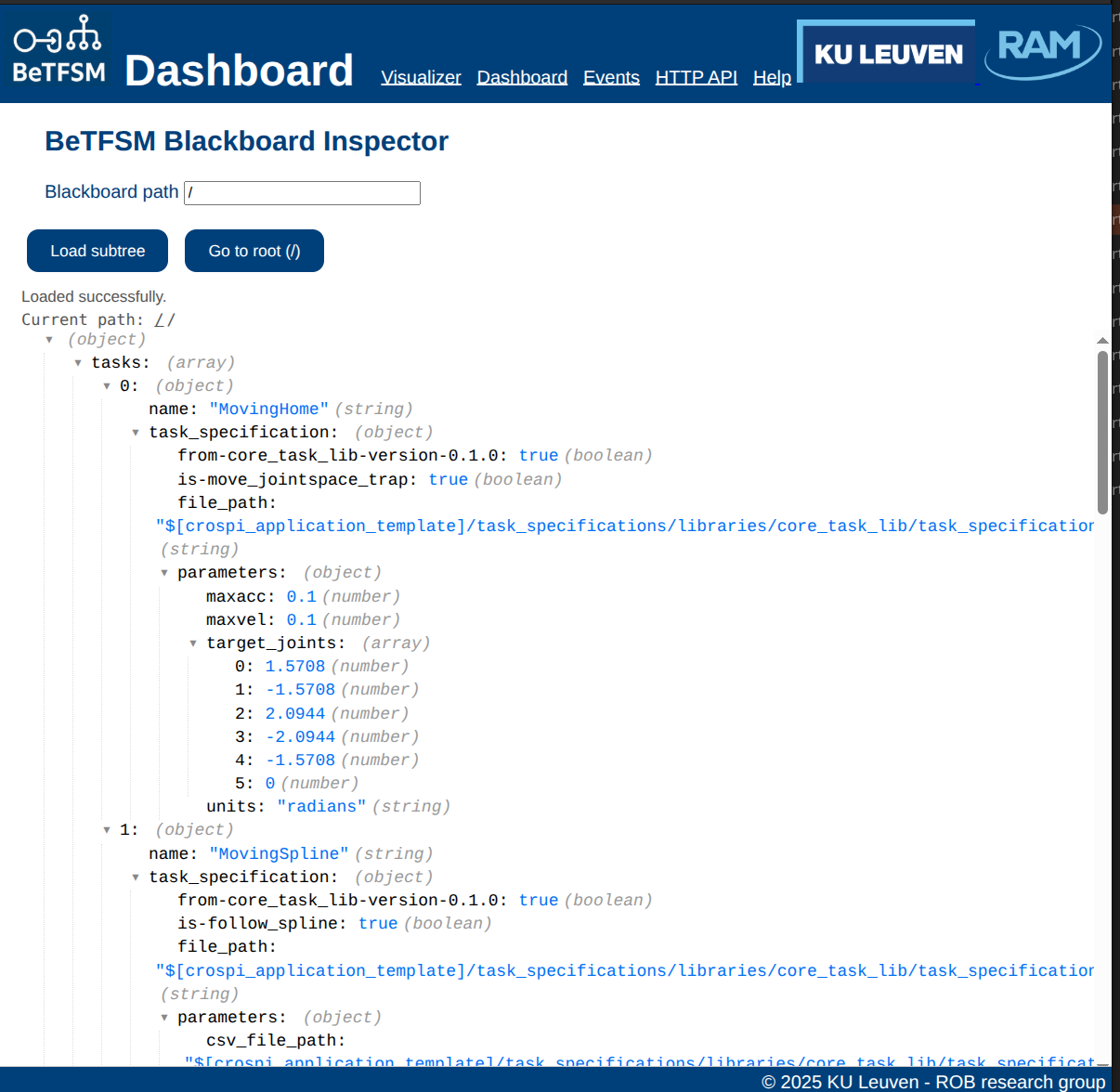Collapse MovingHome parameters node
Screen dimensions: 1120x1092
[x=164, y=573]
